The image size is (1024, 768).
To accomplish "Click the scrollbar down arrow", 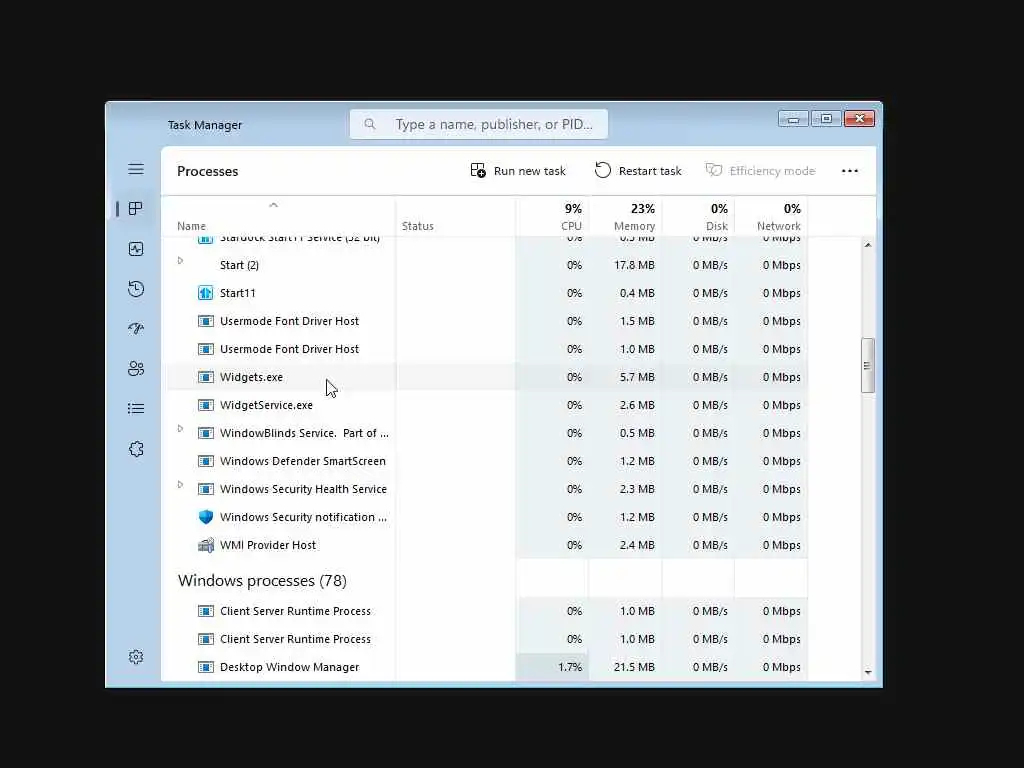I will tap(868, 673).
